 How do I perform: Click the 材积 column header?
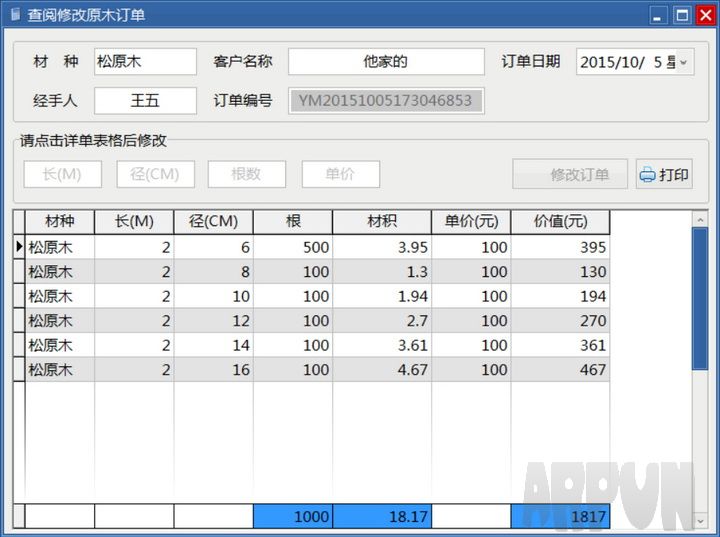381,222
